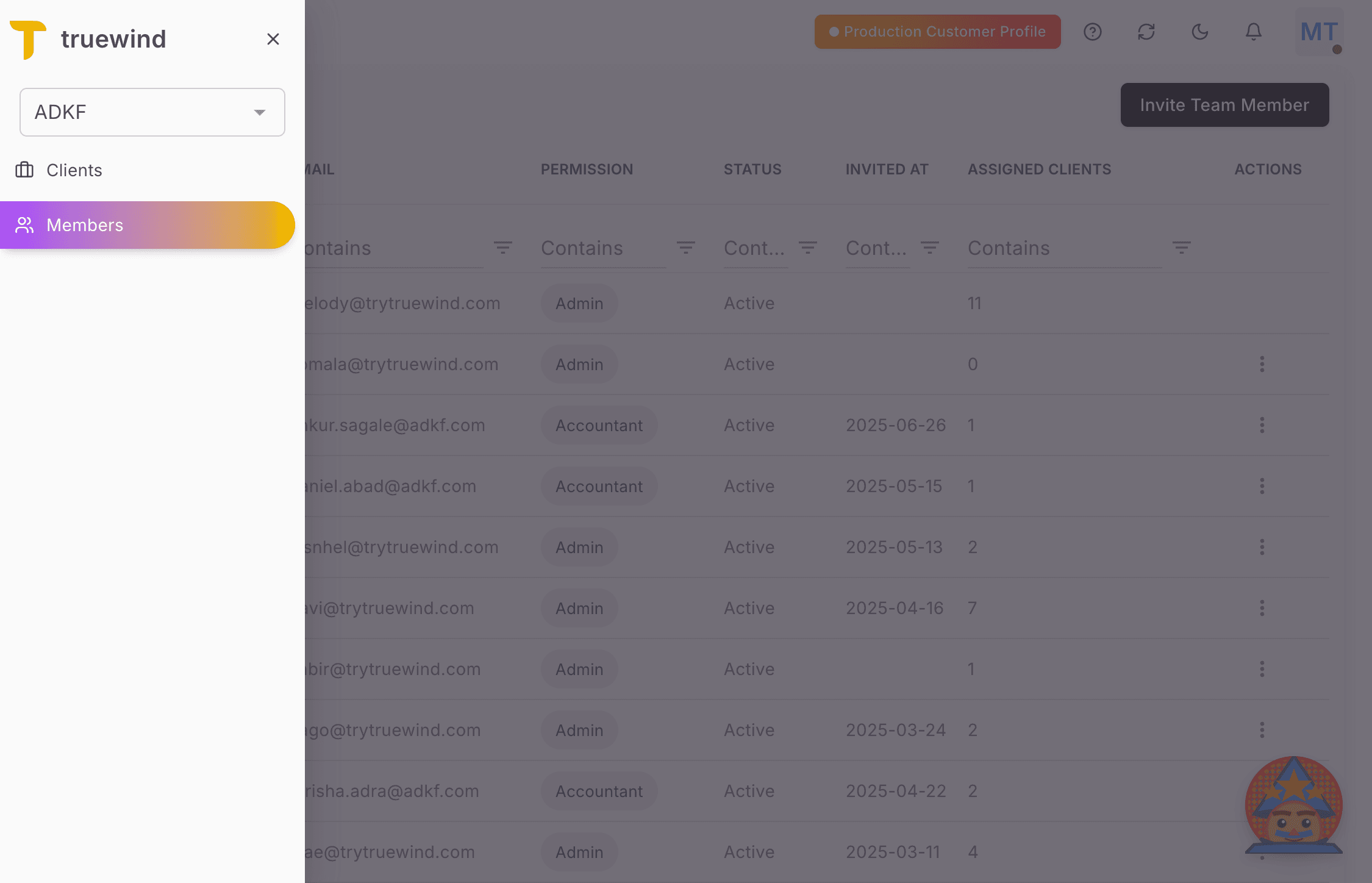Viewport: 1372px width, 883px height.
Task: Toggle dark mode with the moon icon
Action: tap(1199, 32)
